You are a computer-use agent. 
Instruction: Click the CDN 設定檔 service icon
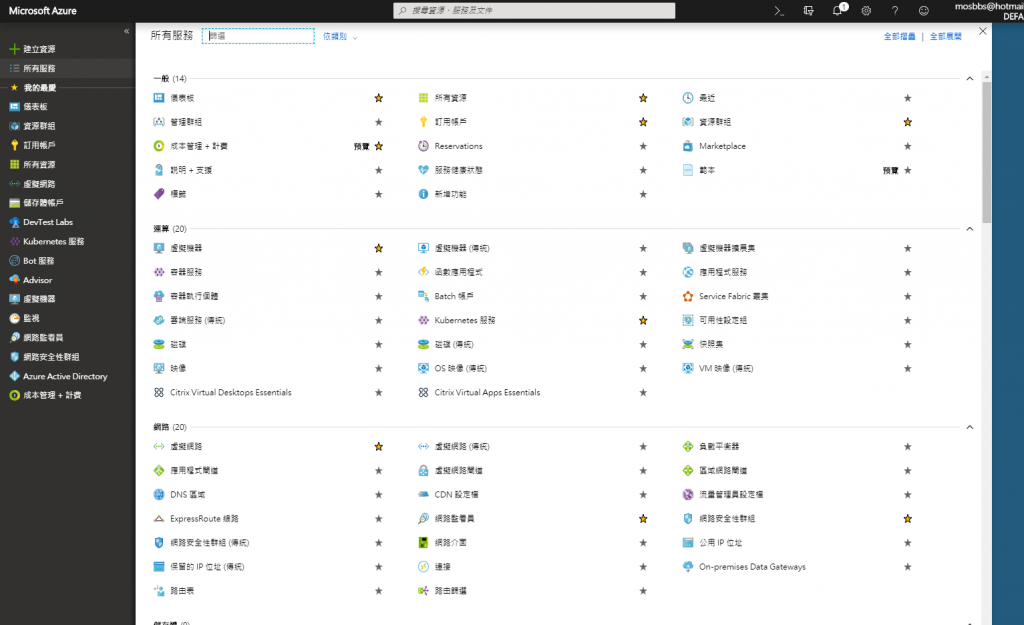pyautogui.click(x=423, y=494)
